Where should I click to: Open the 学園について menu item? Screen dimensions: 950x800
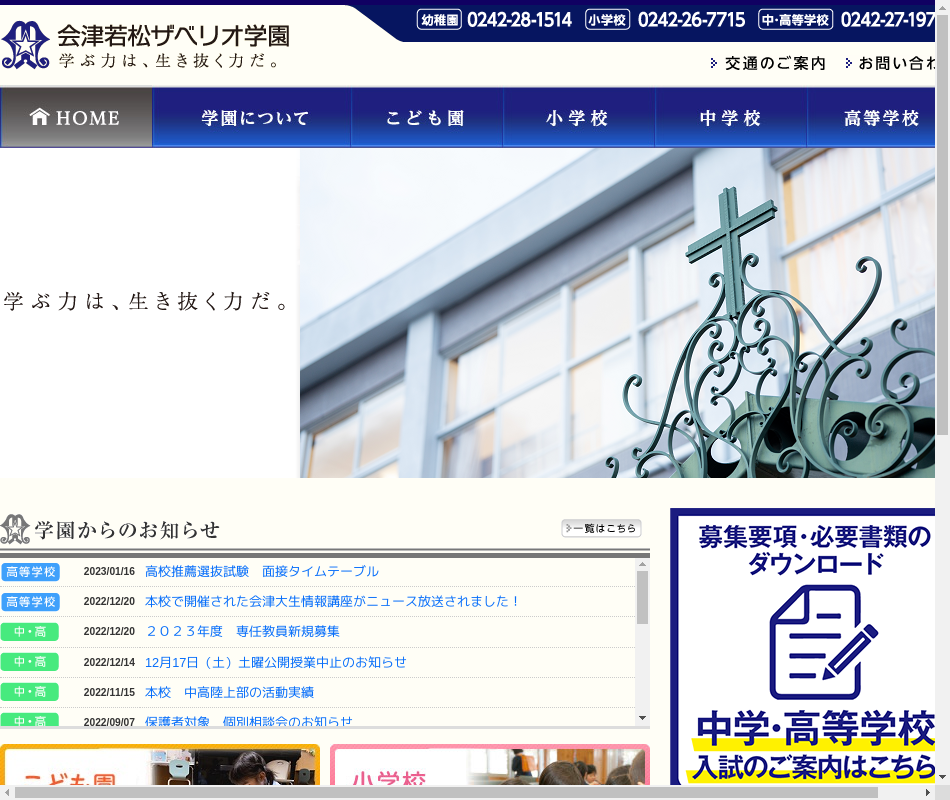pos(255,118)
